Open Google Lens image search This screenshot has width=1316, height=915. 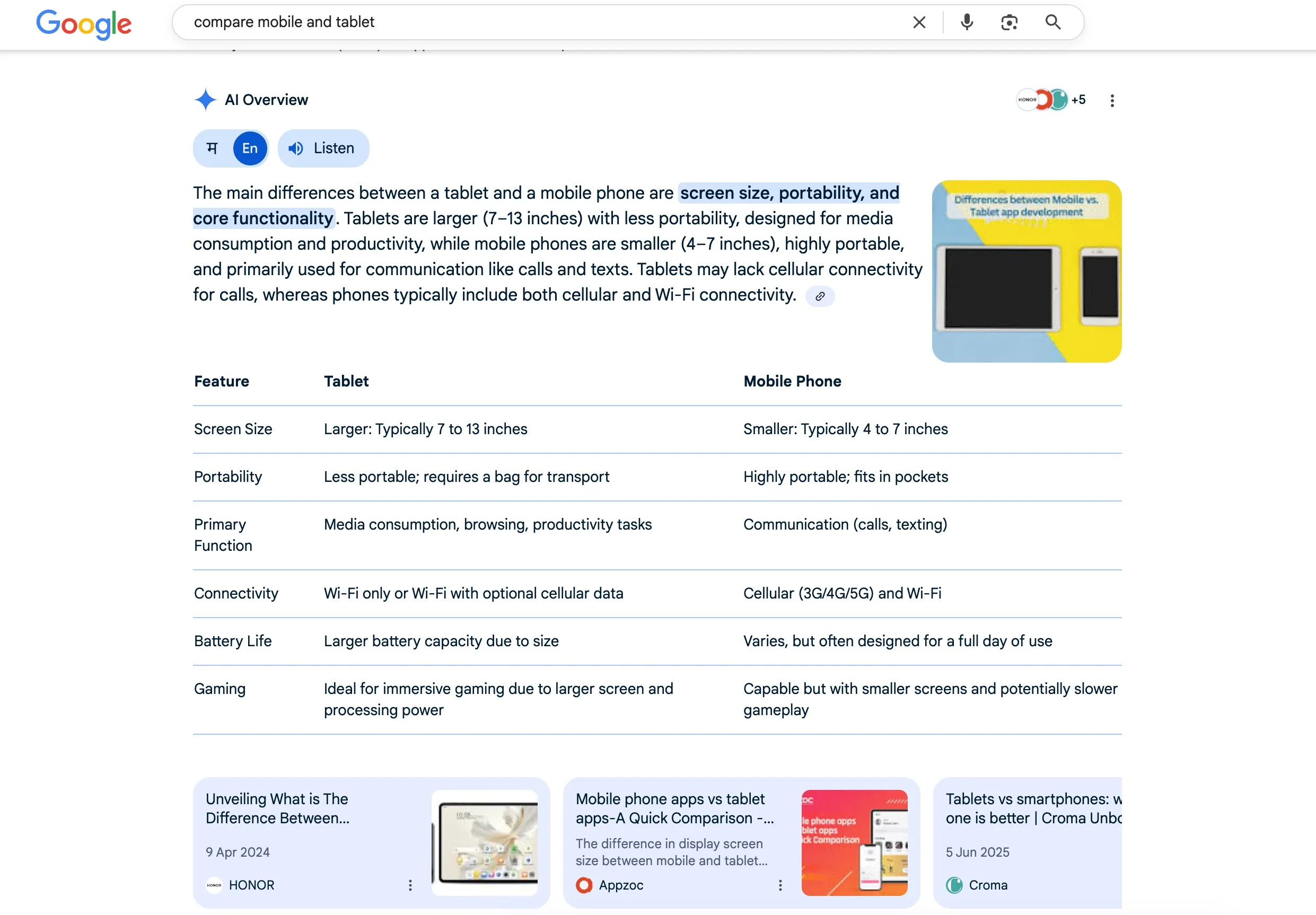[1009, 22]
